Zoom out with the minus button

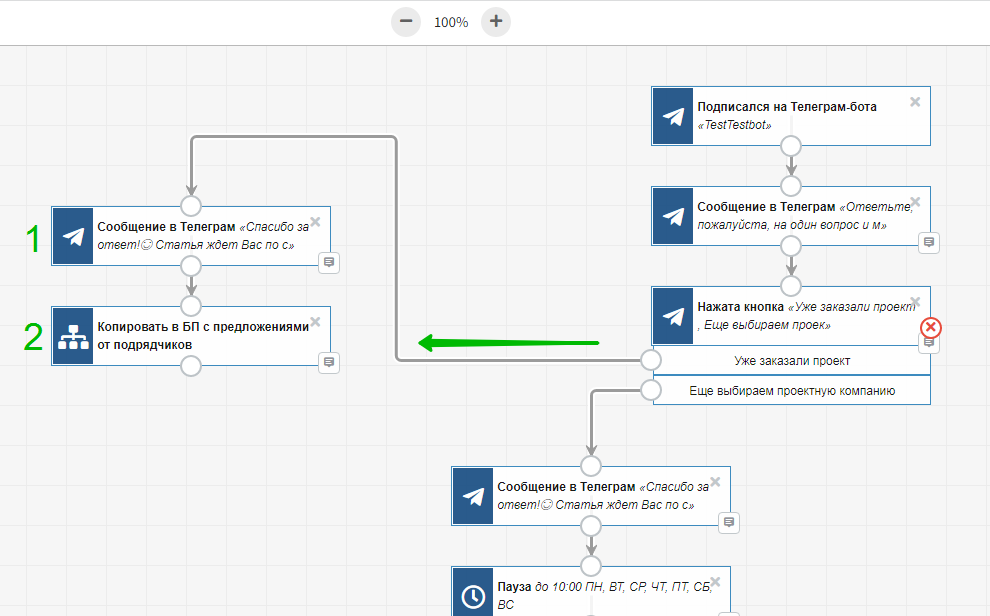click(406, 21)
